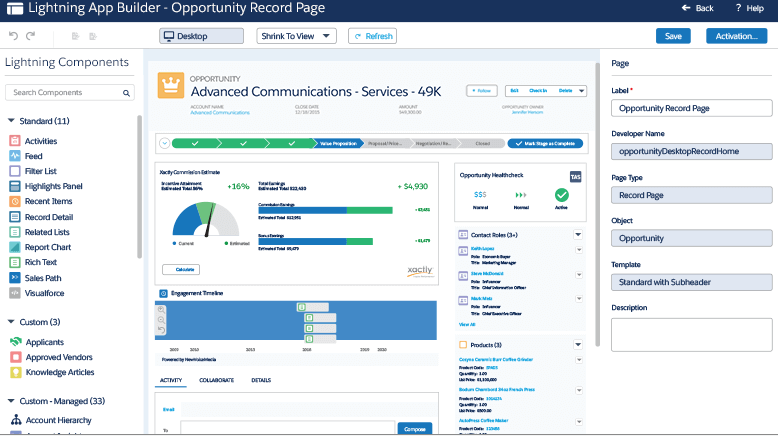The width and height of the screenshot is (778, 436).
Task: Open the Help link
Action: [x=750, y=8]
